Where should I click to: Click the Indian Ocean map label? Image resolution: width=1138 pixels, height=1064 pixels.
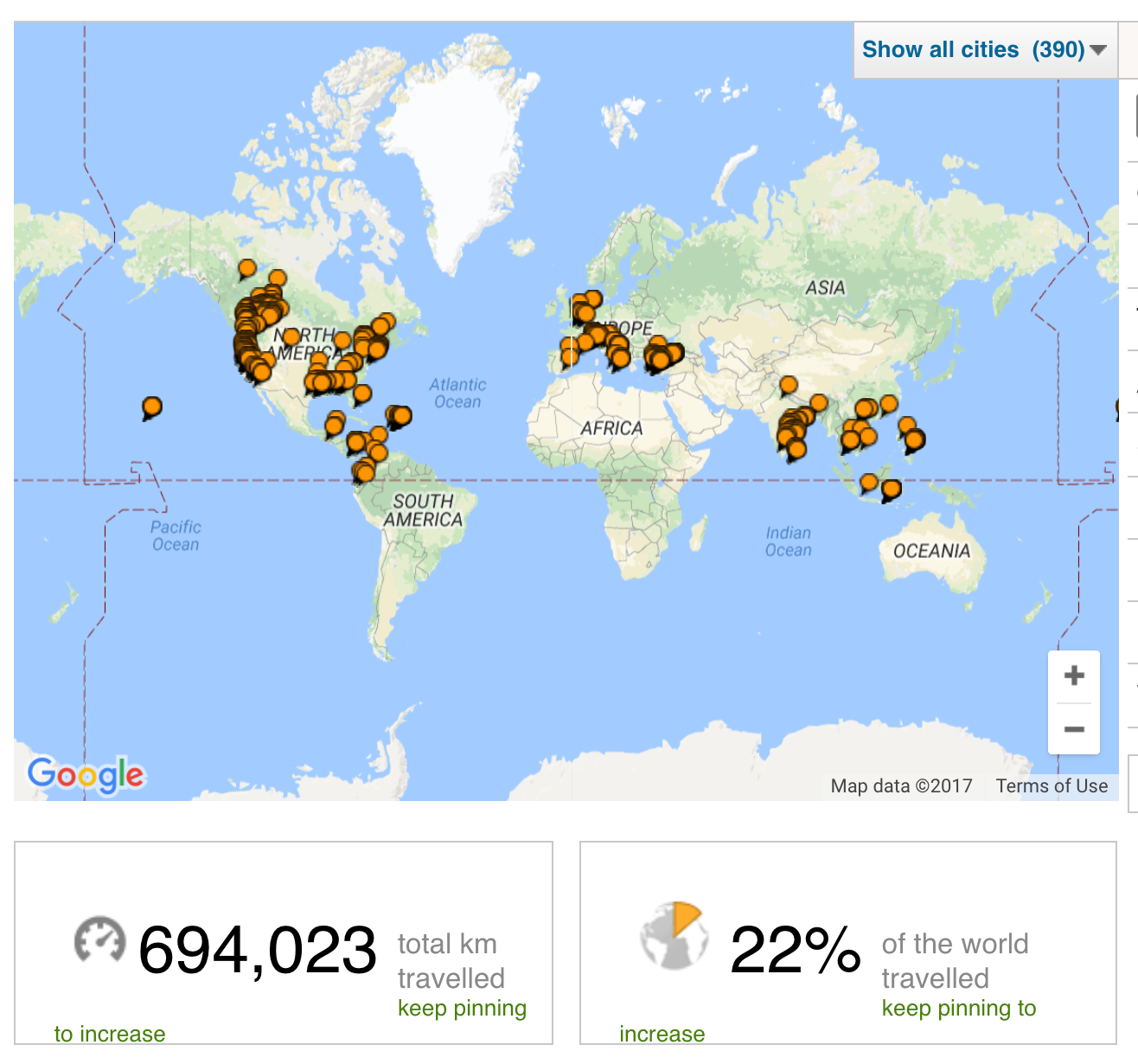[788, 542]
